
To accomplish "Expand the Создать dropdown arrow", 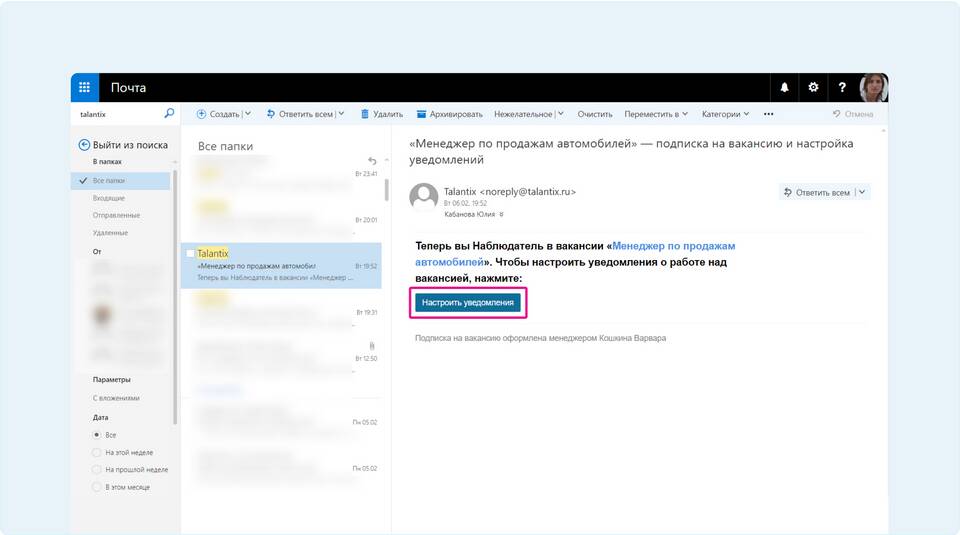I will [x=248, y=114].
